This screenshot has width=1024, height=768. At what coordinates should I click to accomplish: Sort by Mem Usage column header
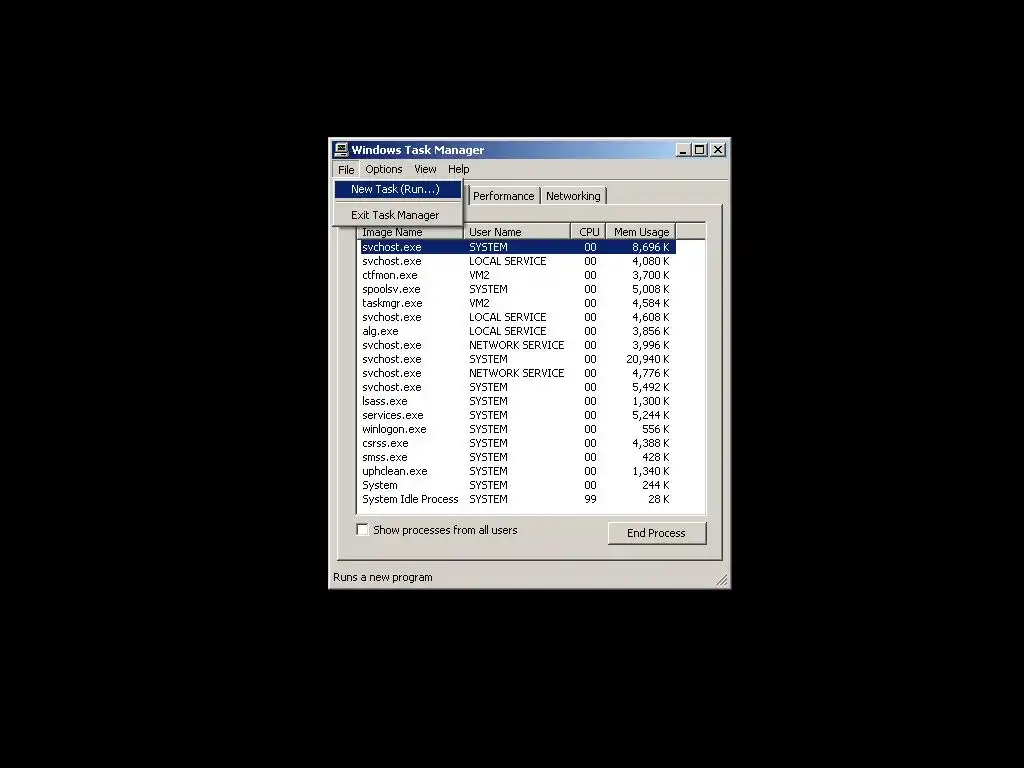pos(641,232)
